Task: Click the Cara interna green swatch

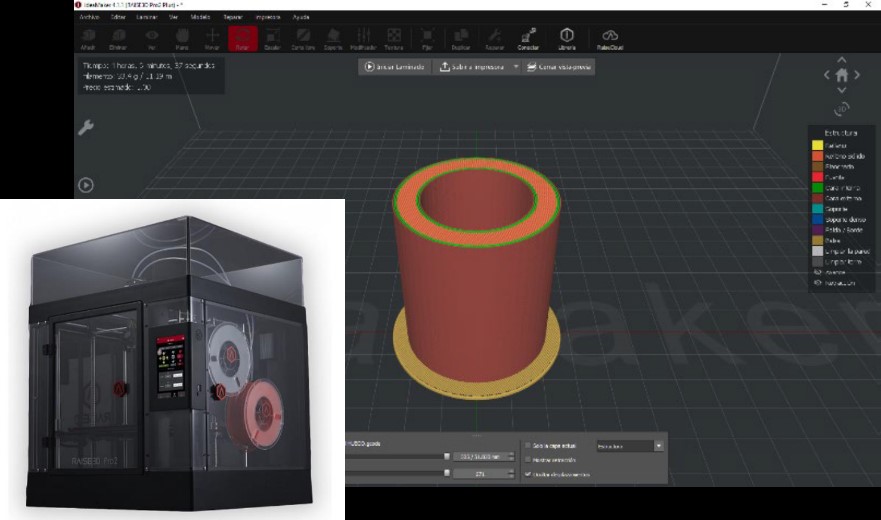Action: (818, 188)
